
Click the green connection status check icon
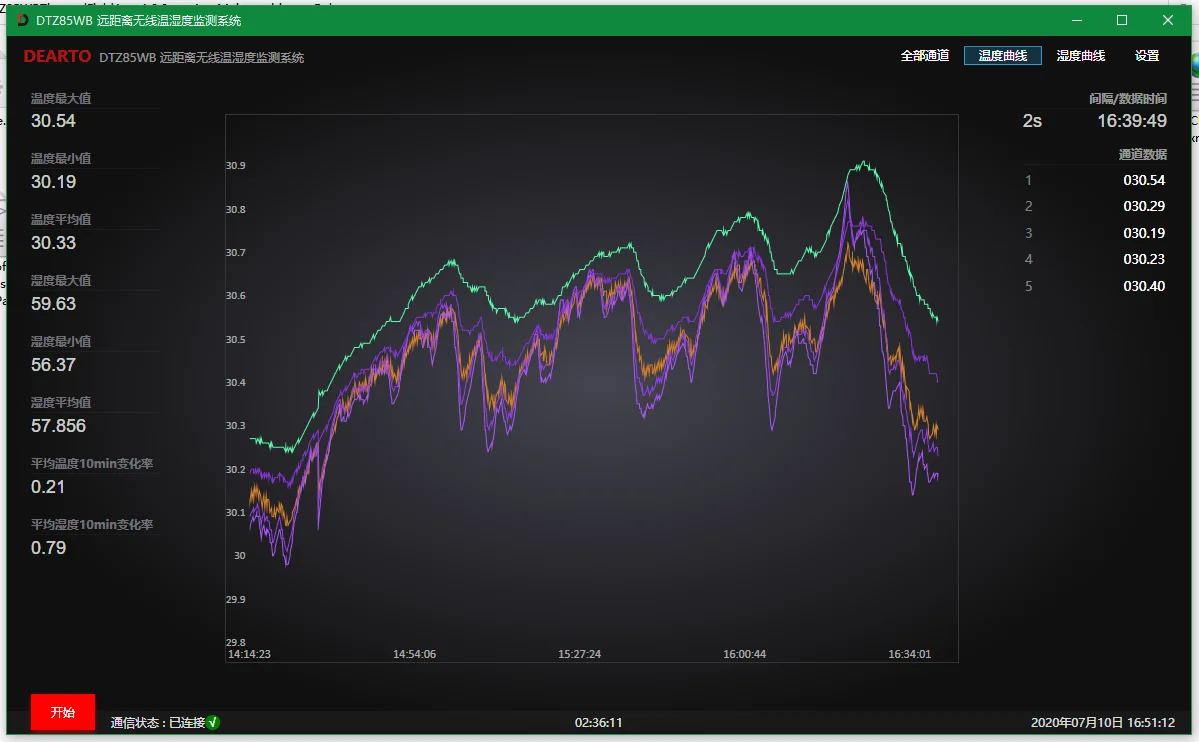point(213,723)
